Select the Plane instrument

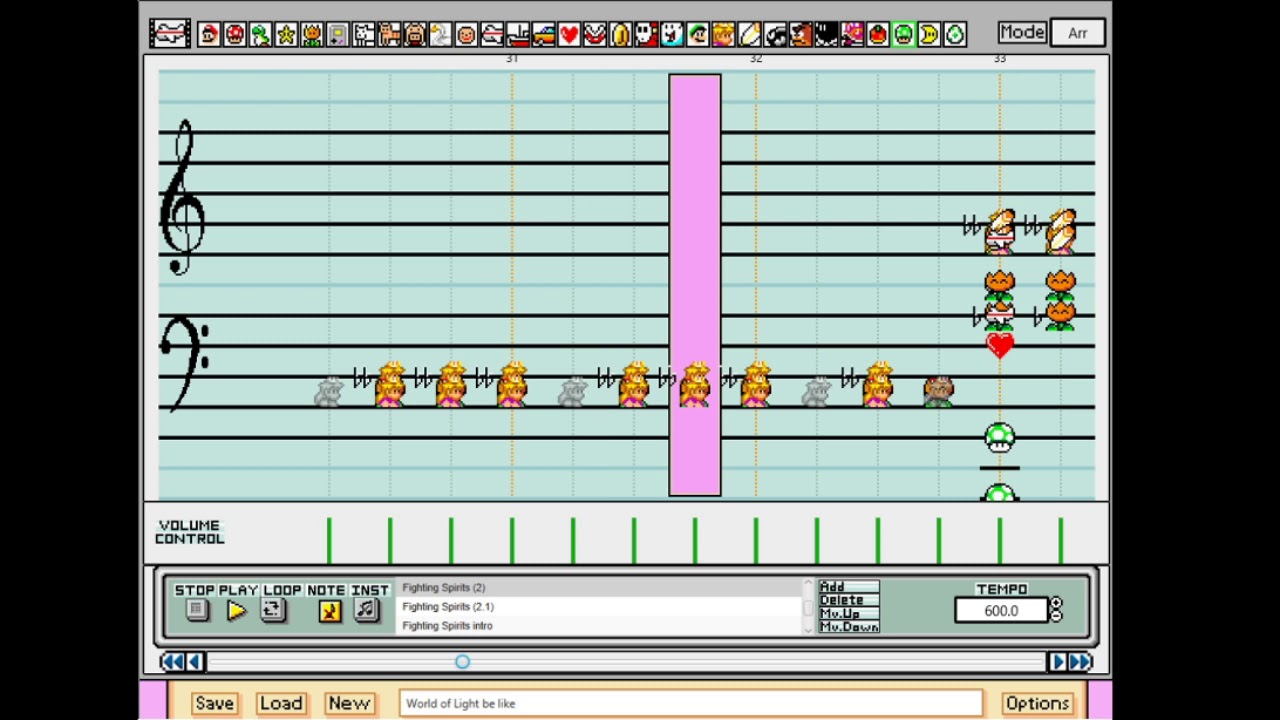tap(492, 35)
